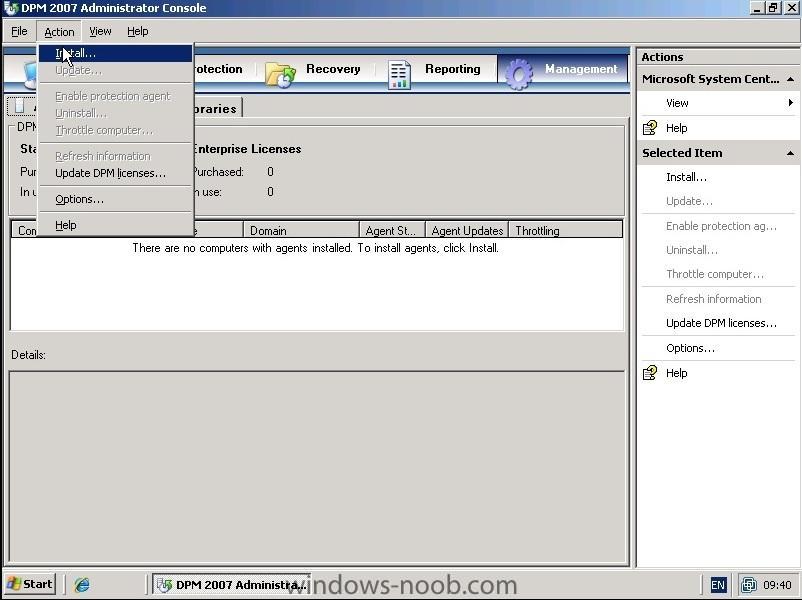This screenshot has height=600, width=802.
Task: Choose Options... in the Action menu
Action: (116, 199)
